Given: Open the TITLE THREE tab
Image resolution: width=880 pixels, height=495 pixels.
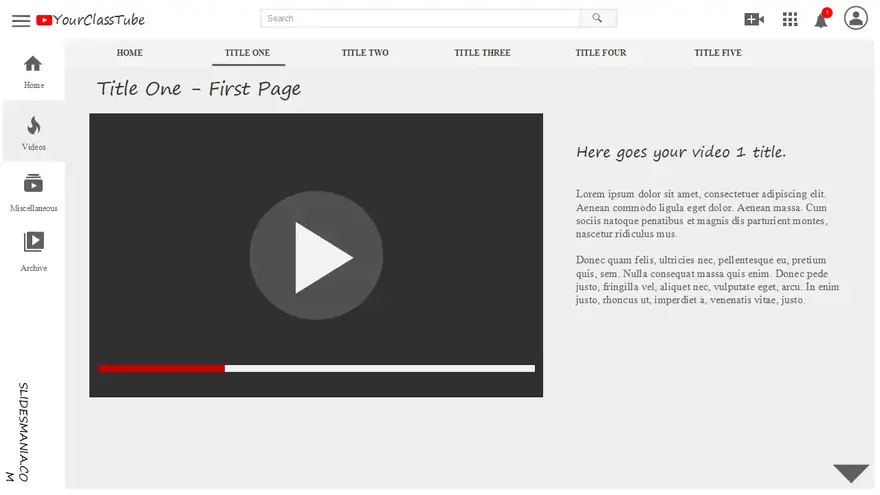Looking at the screenshot, I should point(482,53).
